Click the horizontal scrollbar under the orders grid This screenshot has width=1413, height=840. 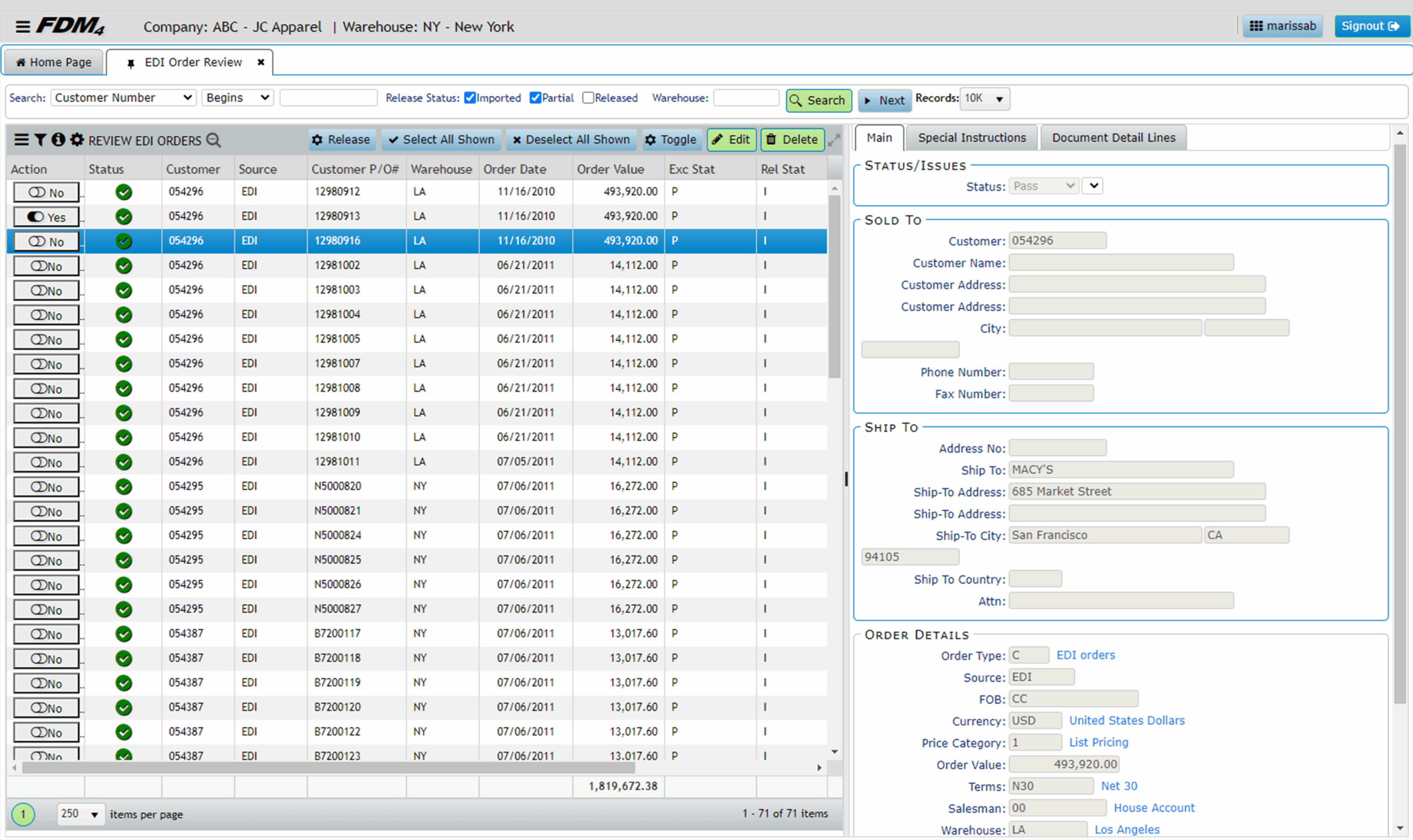tap(328, 768)
